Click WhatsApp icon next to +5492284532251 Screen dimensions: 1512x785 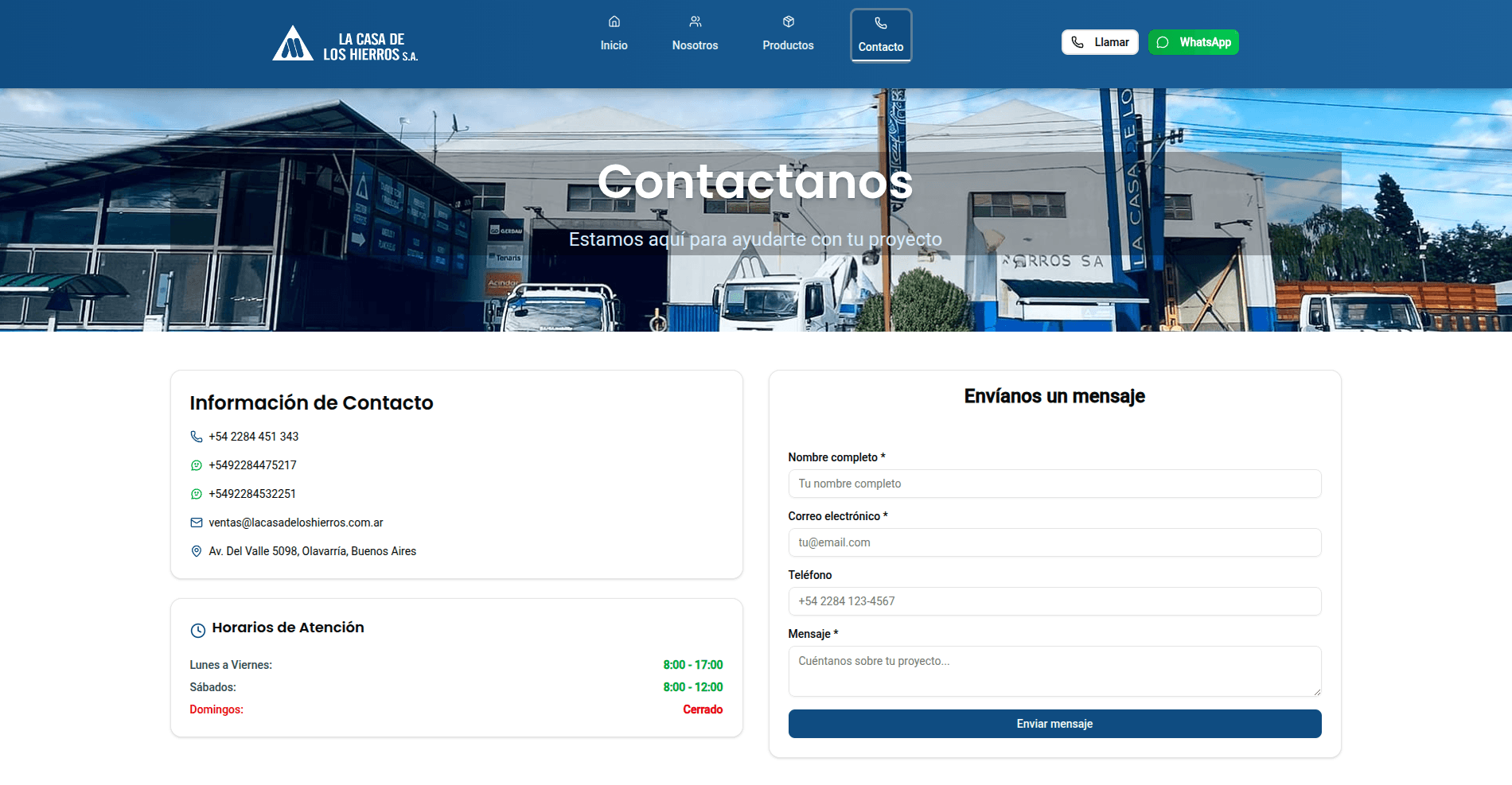coord(197,494)
